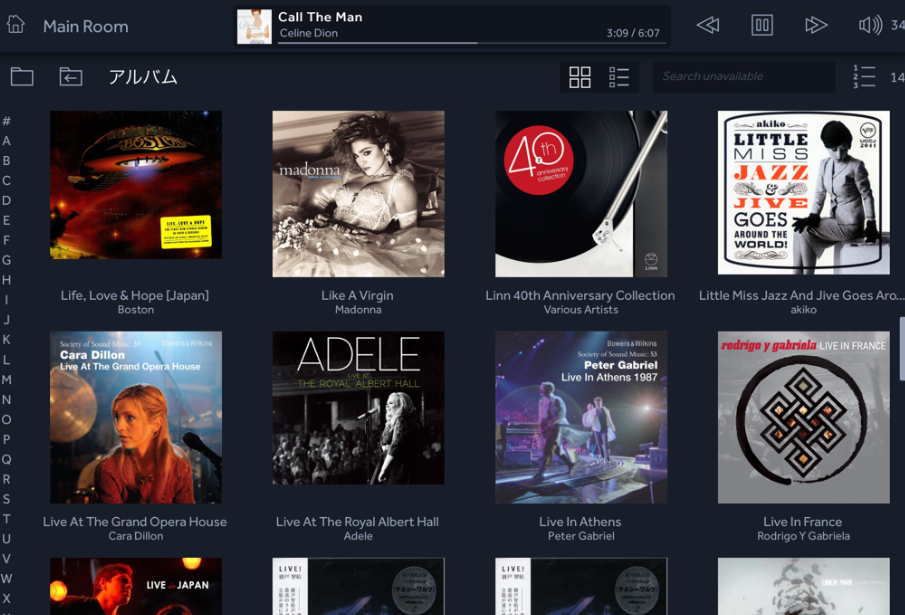Jump to albums starting with I

6,300
